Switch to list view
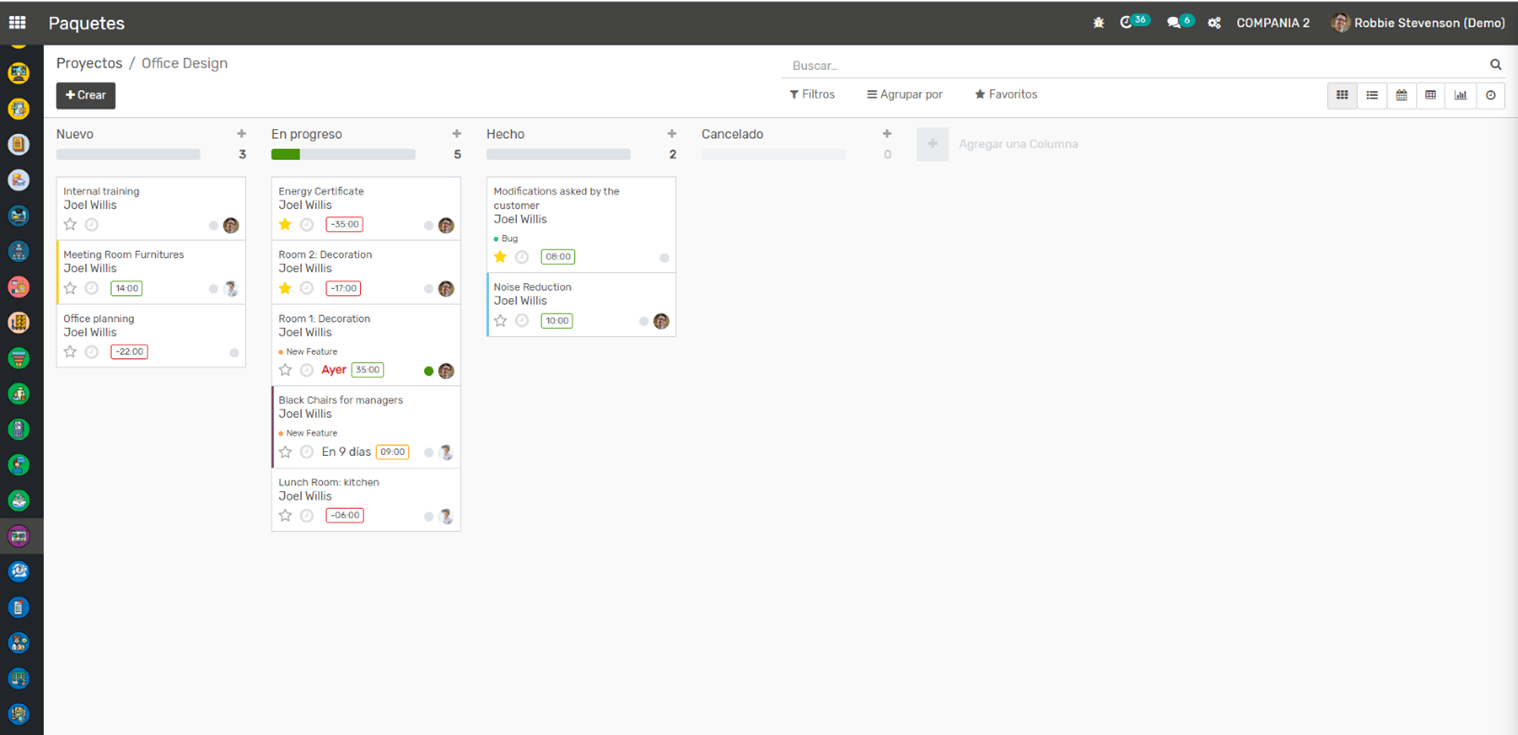 pos(1372,95)
